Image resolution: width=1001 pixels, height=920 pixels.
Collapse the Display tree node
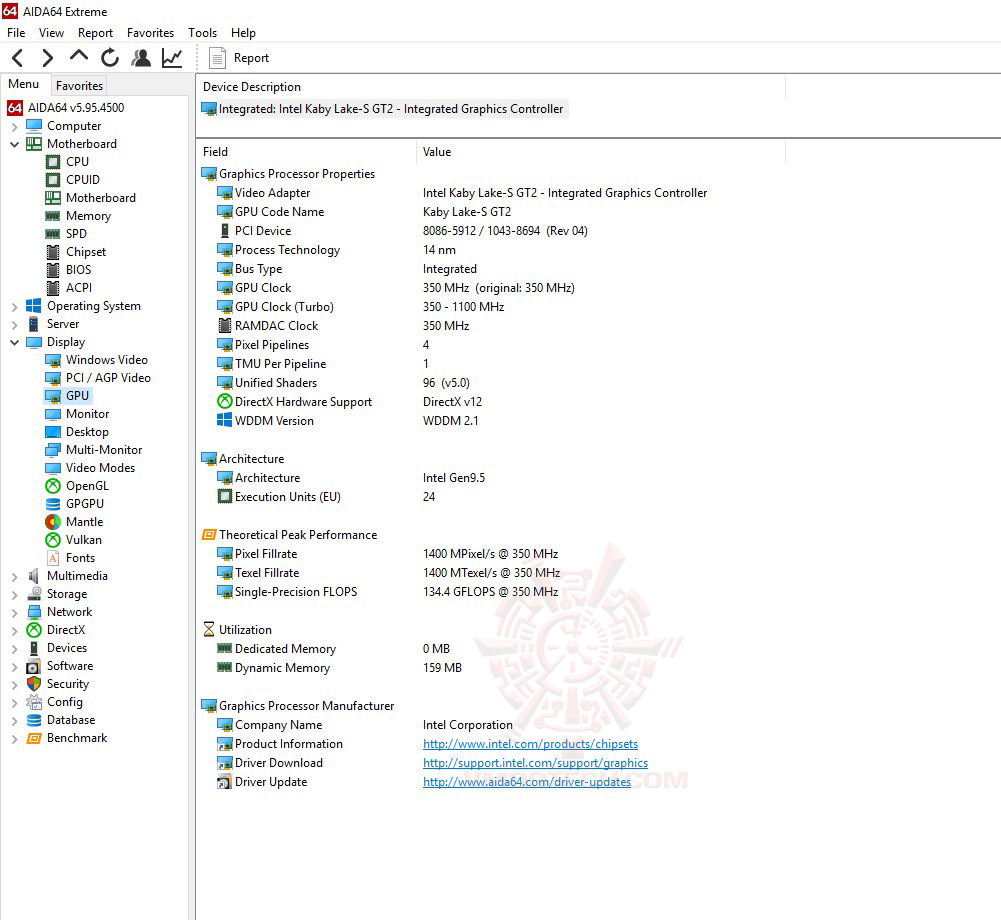[x=14, y=342]
